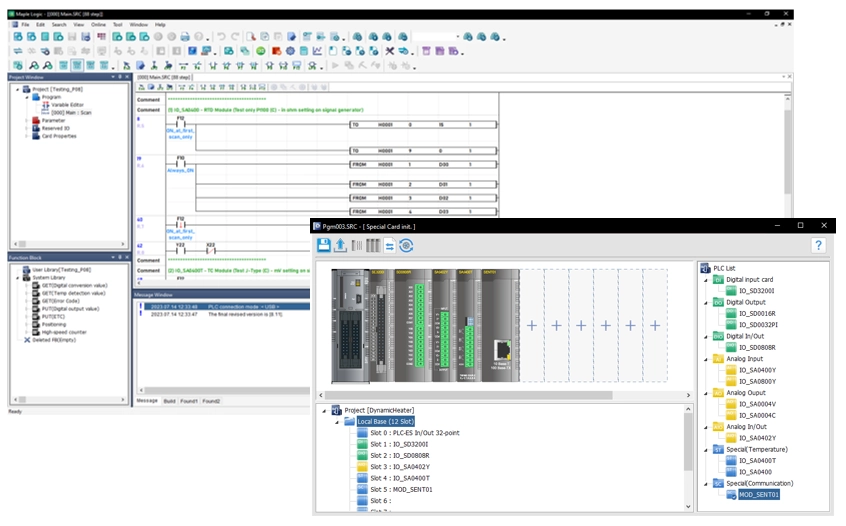Open the Help menu in Maple Logic
This screenshot has width=846, height=526.
coord(160,24)
